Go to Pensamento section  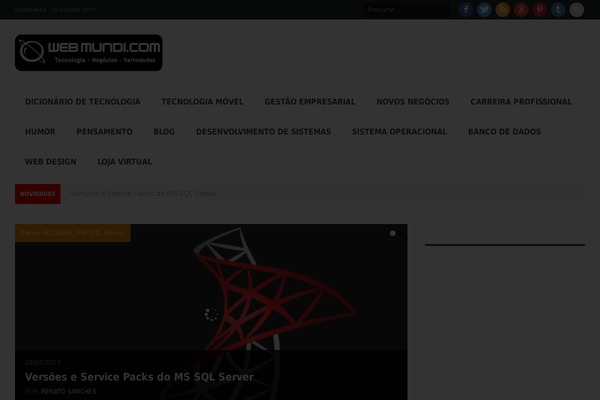point(104,132)
